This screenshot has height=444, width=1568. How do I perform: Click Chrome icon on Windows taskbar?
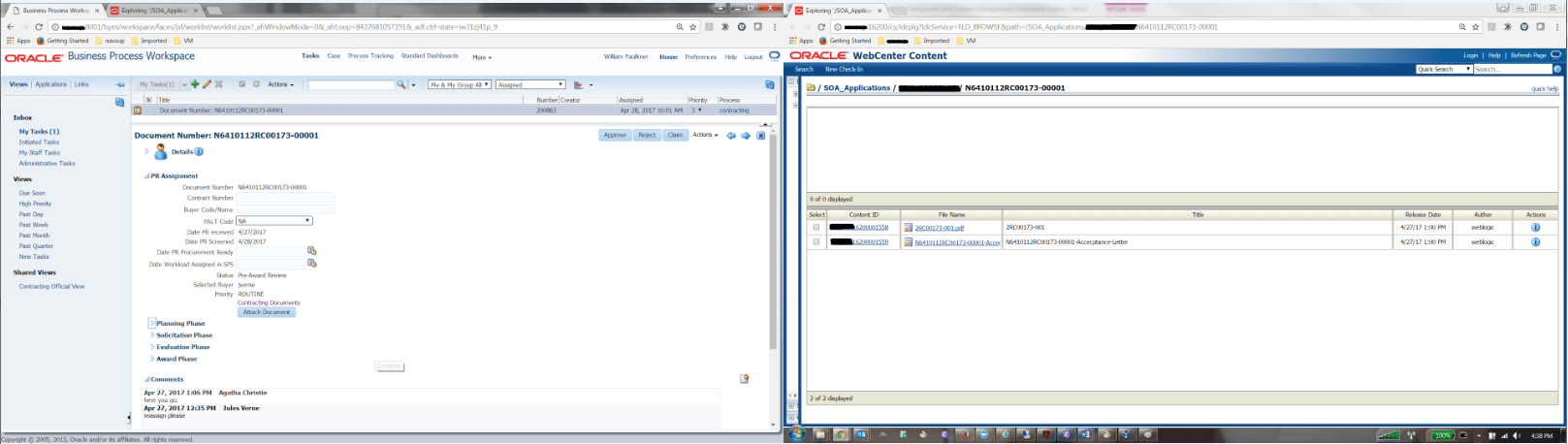841,435
